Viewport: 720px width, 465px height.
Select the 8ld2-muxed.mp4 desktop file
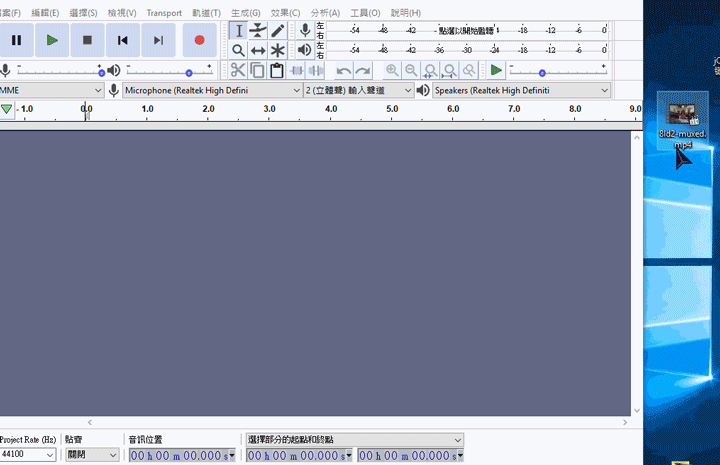(682, 122)
